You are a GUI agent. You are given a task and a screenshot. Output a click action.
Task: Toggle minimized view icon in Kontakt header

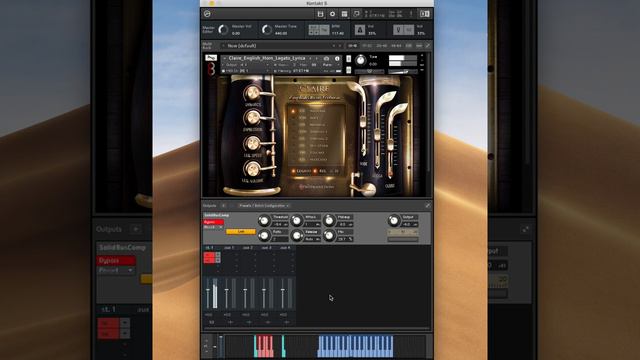(x=356, y=14)
